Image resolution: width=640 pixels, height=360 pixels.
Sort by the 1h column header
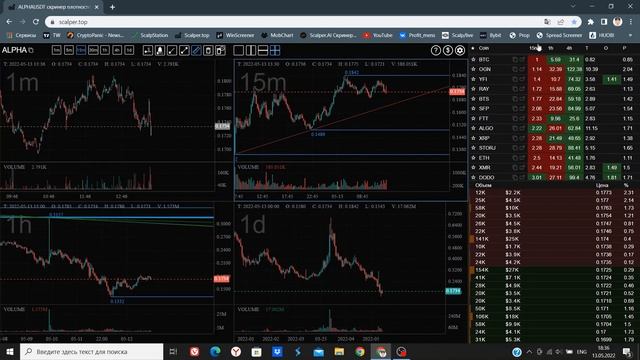551,48
